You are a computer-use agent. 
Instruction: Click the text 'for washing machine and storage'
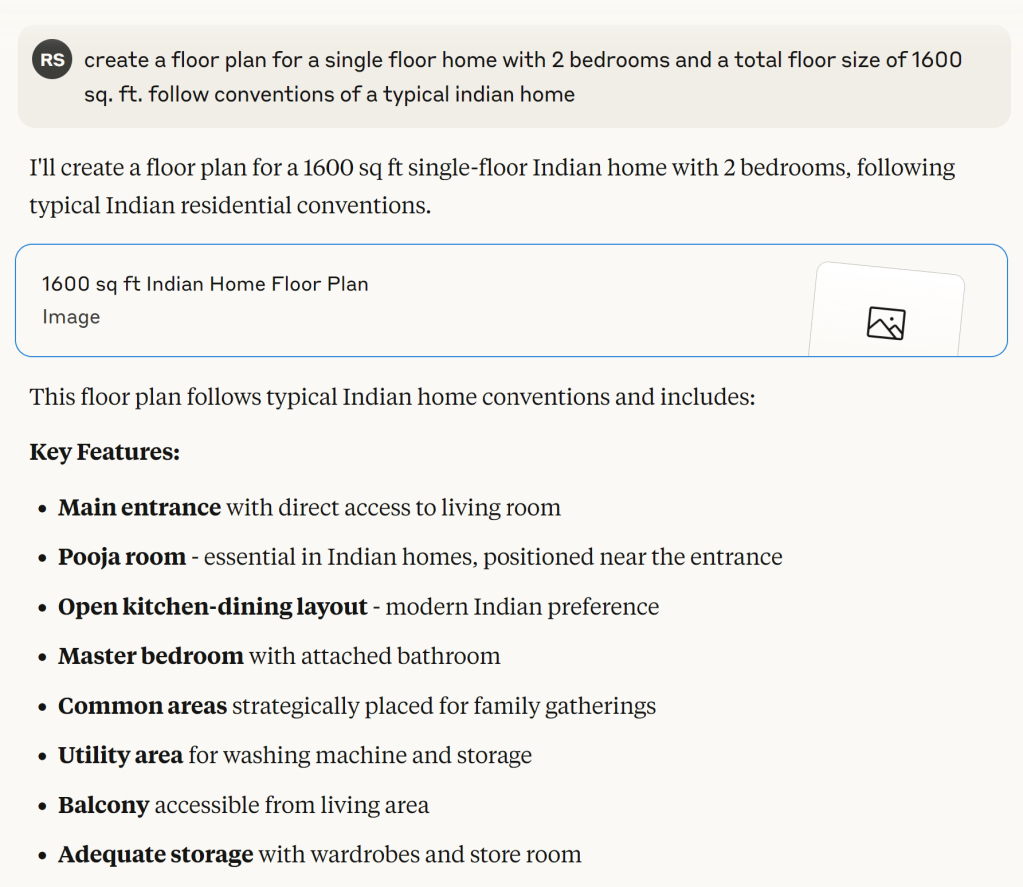pyautogui.click(x=360, y=755)
